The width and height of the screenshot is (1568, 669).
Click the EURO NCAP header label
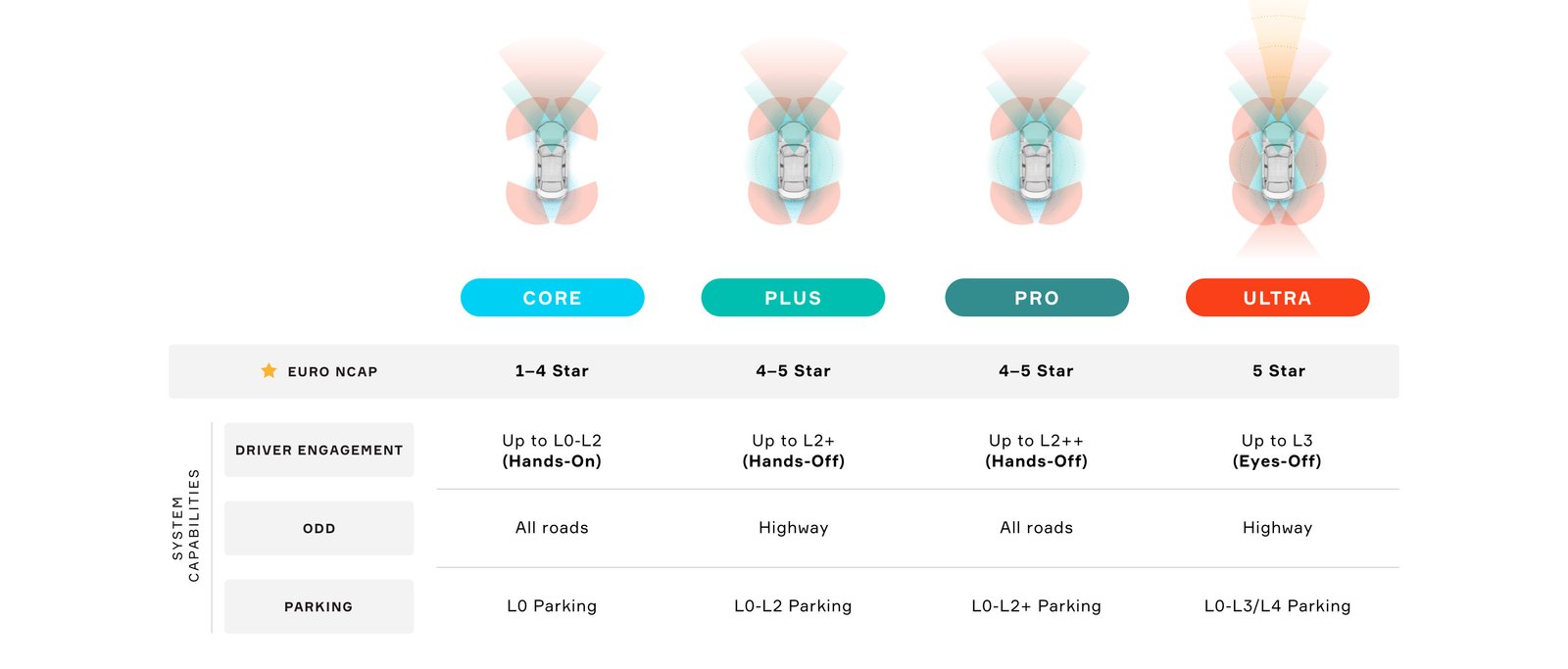(x=332, y=371)
